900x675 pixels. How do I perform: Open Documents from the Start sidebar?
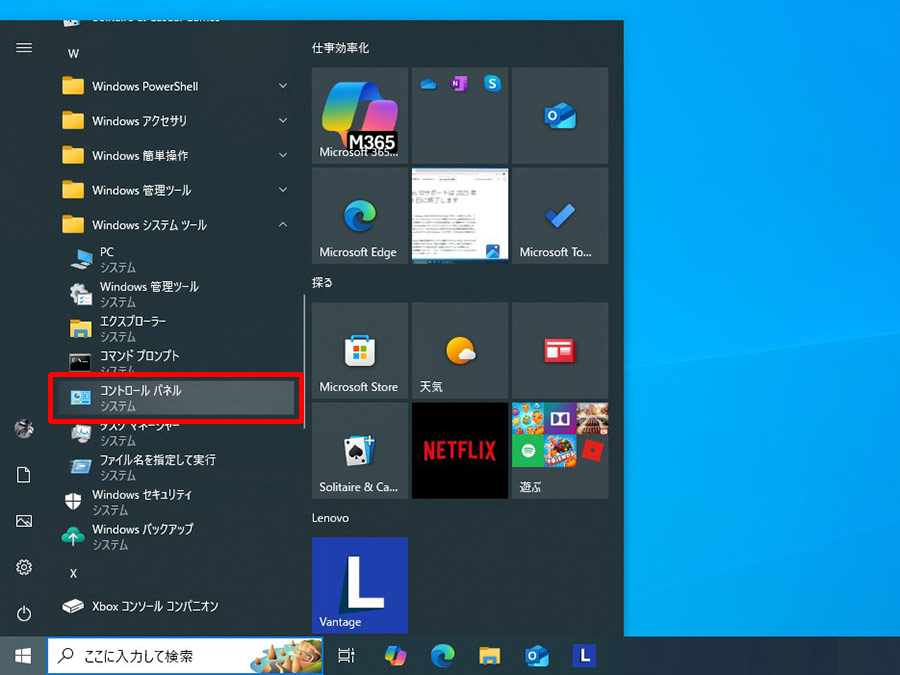[24, 475]
